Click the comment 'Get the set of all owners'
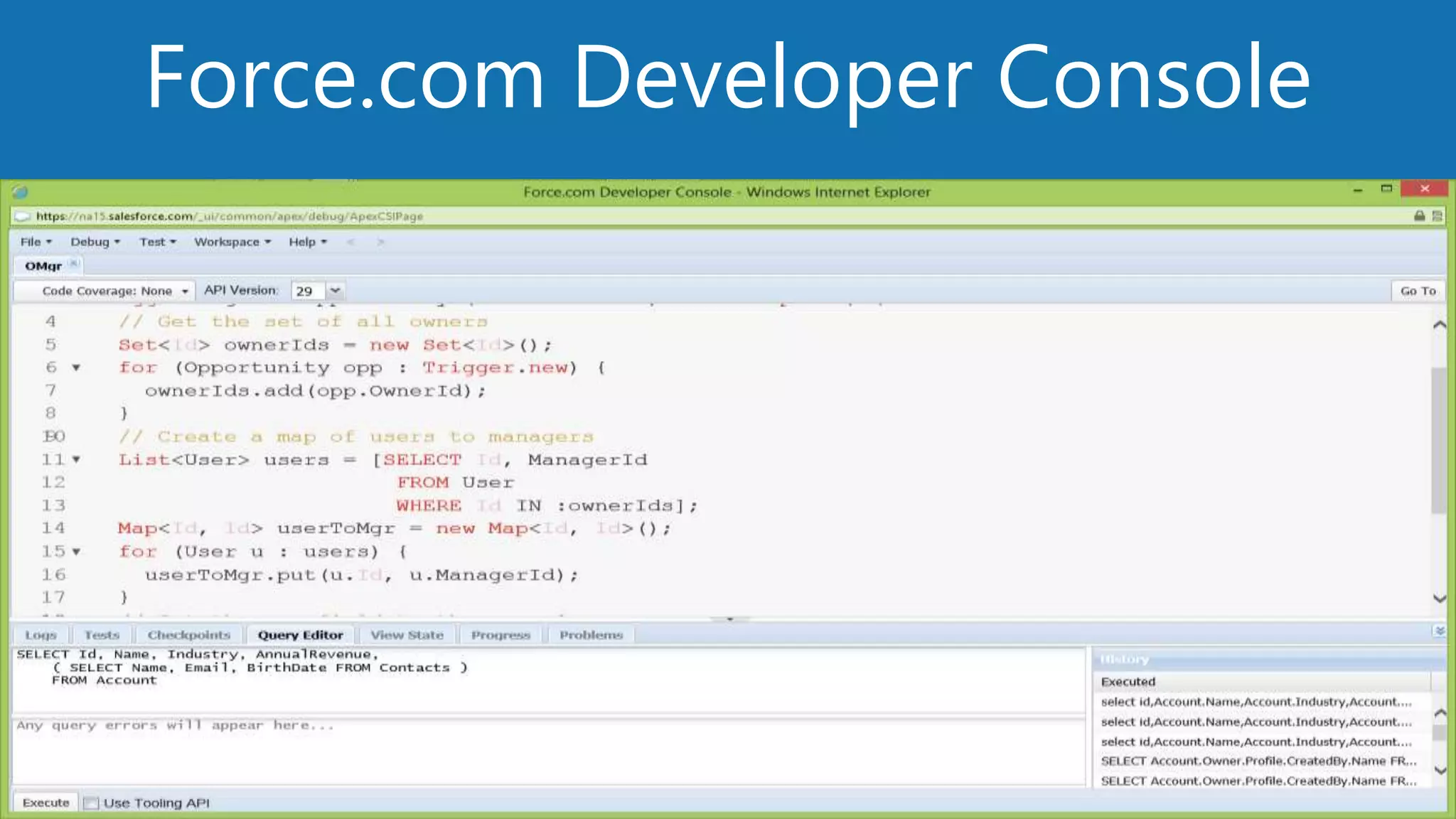 [303, 322]
